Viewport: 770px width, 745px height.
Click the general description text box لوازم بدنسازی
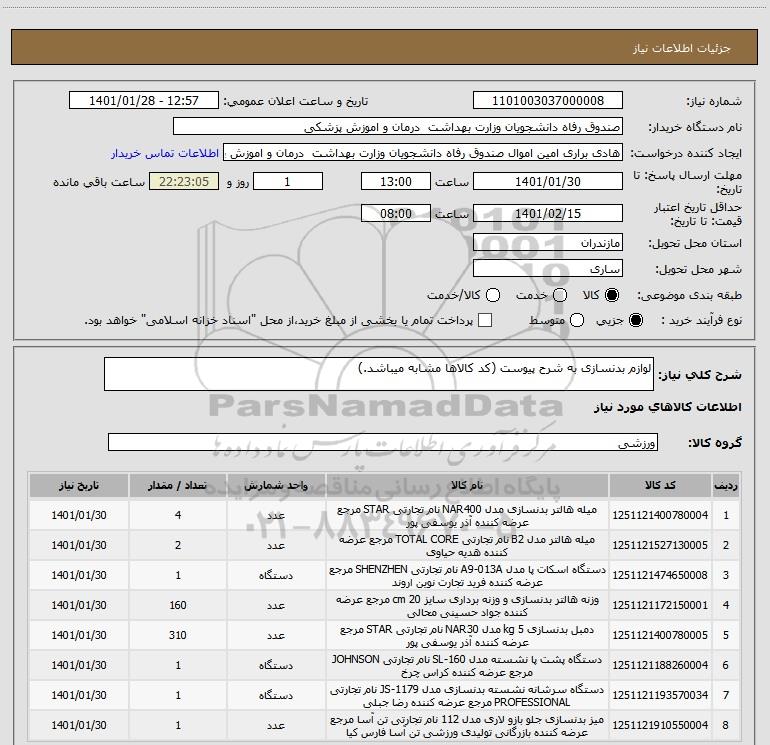[x=379, y=374]
